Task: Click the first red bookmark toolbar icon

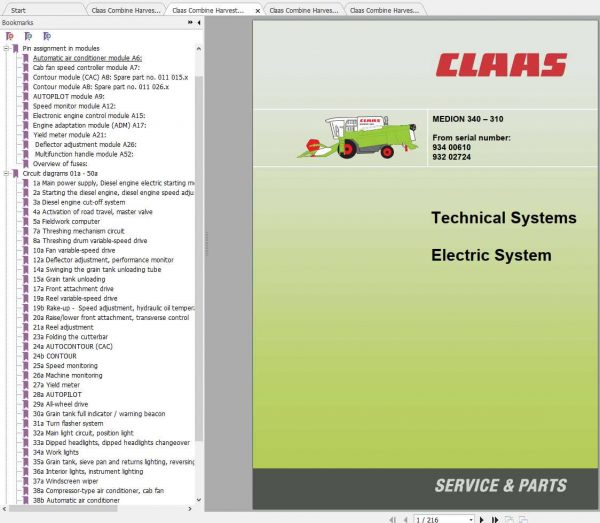Action: (x=10, y=36)
